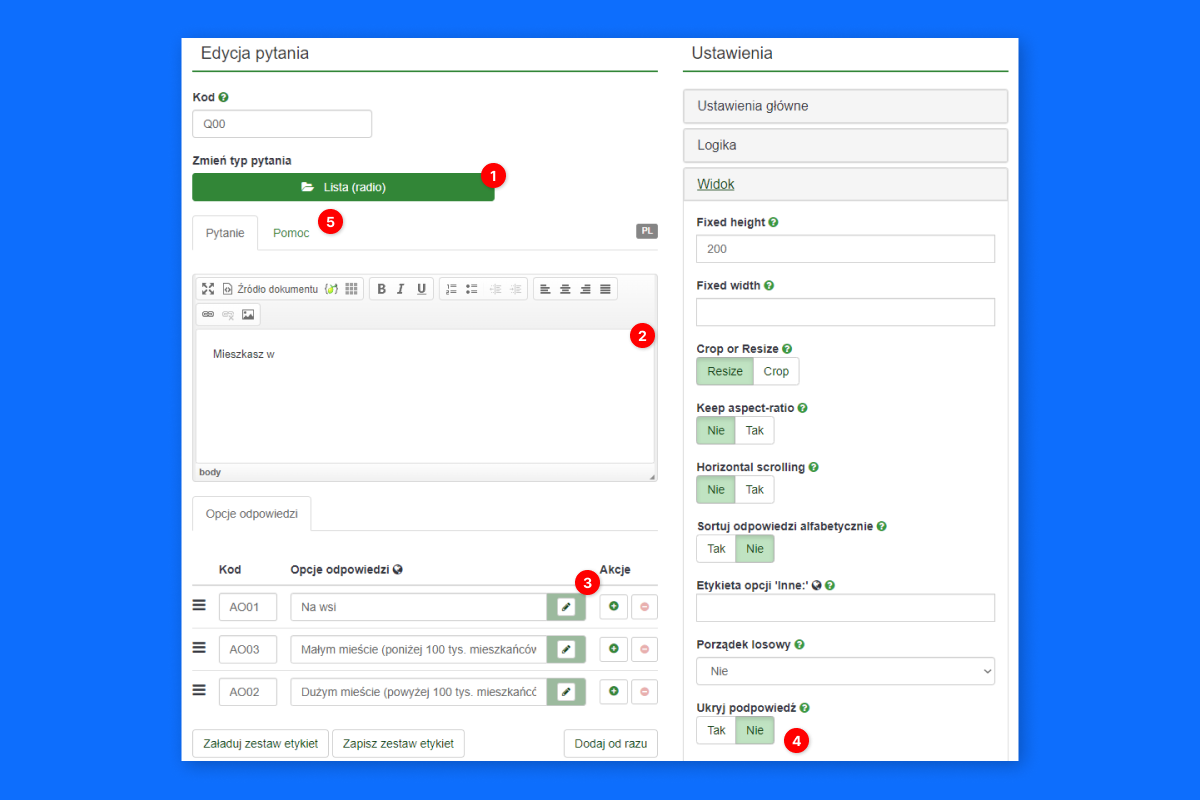1200x800 pixels.
Task: Edit the 'Na wsi' answer with pencil icon
Action: (x=566, y=607)
